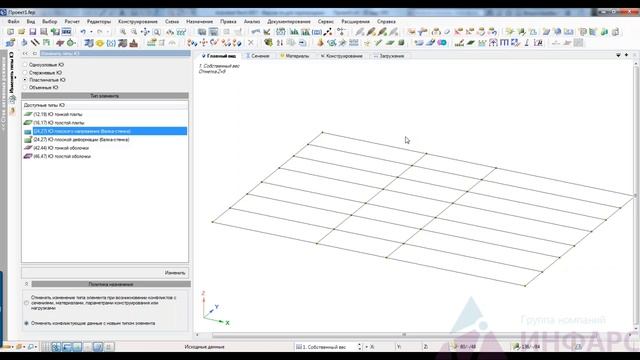640x360 pixels.
Task: Click the yellow ring toolbar icon
Action: 100,43
